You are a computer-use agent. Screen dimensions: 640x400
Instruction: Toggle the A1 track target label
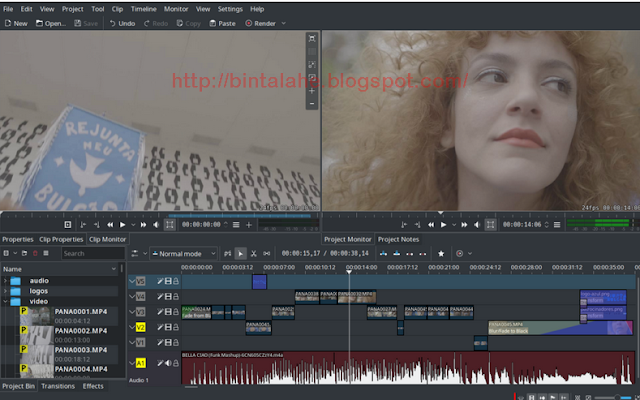click(140, 363)
